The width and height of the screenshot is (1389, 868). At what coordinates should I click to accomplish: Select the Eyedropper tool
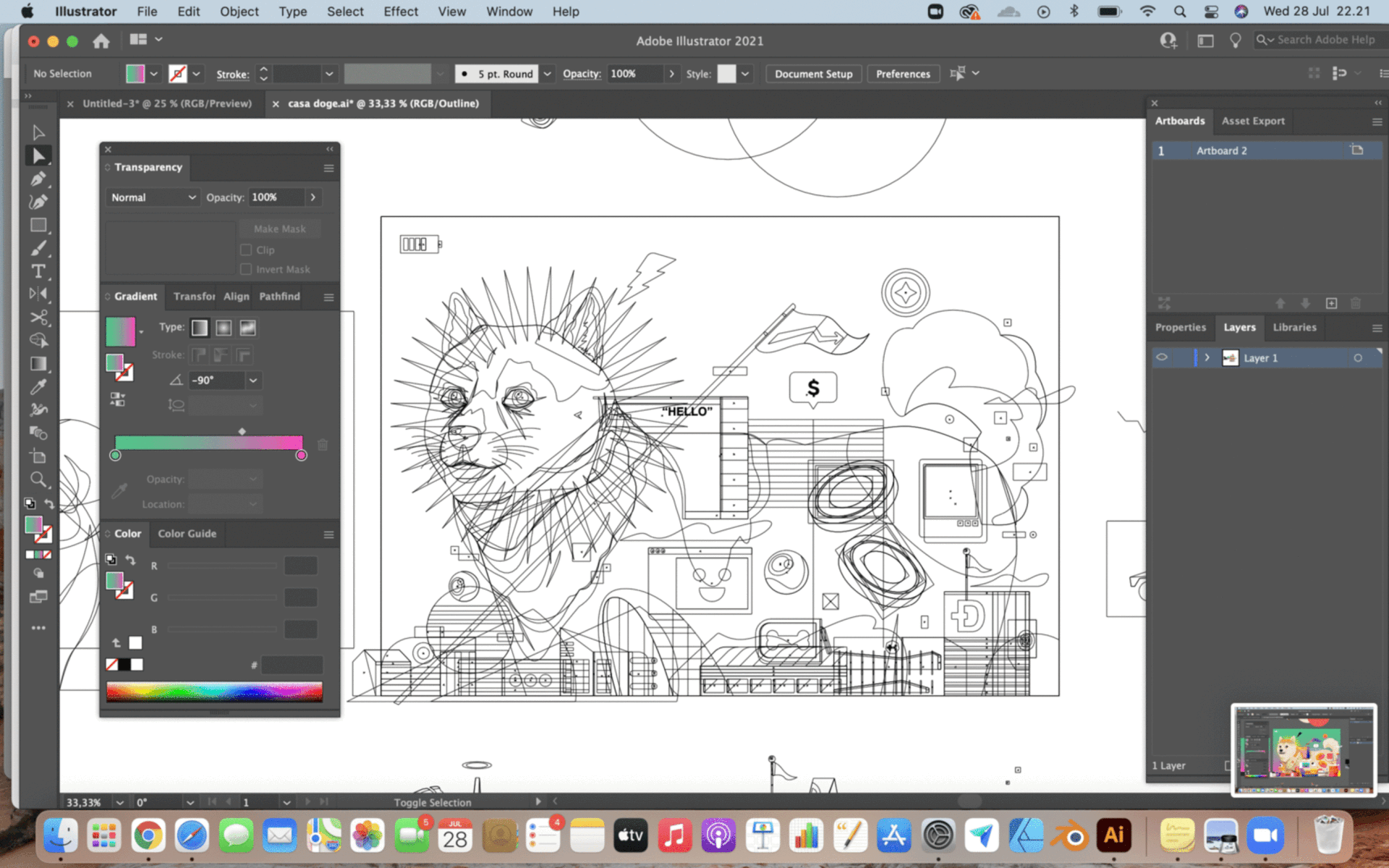pos(38,387)
